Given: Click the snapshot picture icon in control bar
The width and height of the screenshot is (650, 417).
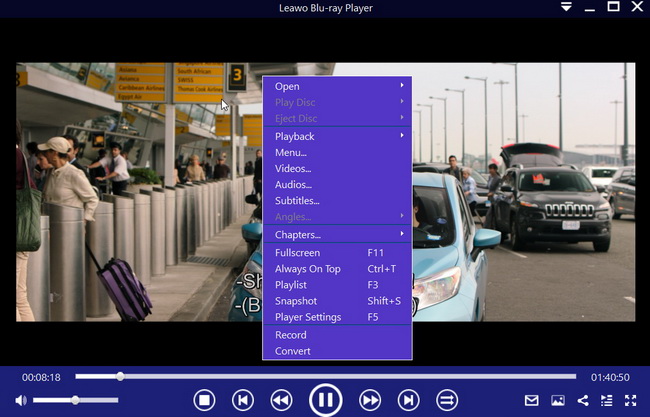Looking at the screenshot, I should (557, 400).
